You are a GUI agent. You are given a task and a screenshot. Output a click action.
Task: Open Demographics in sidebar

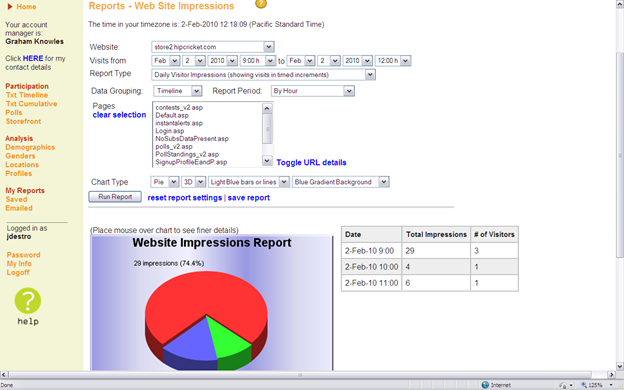[30, 147]
